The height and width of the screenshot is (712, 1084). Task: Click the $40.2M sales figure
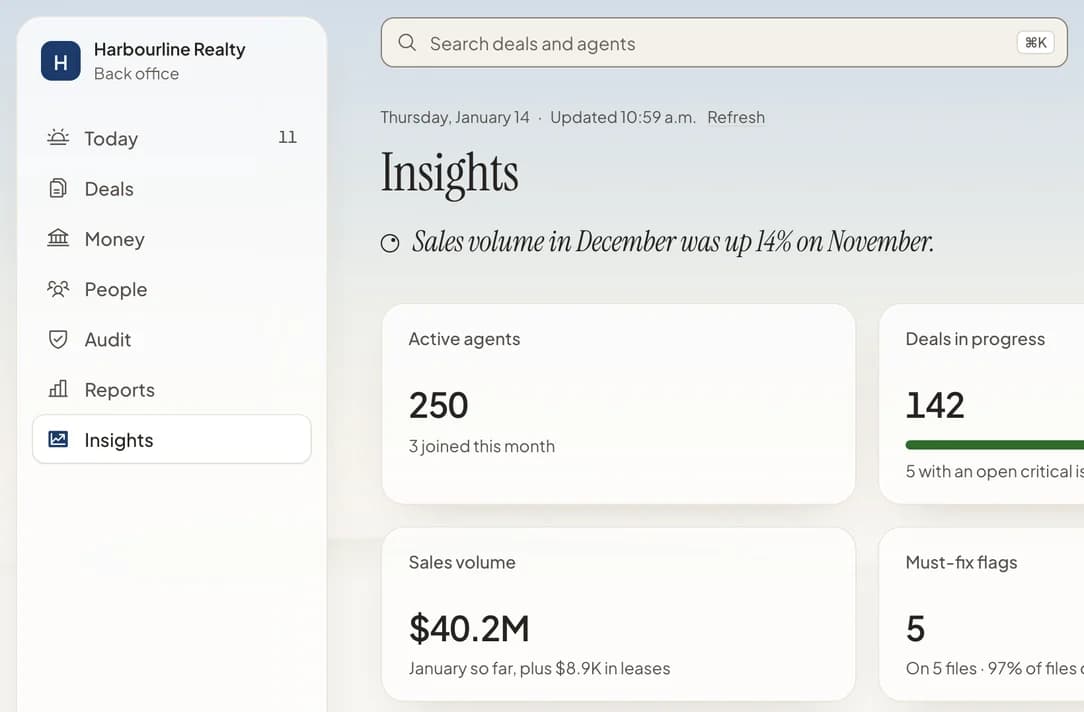[x=469, y=629]
